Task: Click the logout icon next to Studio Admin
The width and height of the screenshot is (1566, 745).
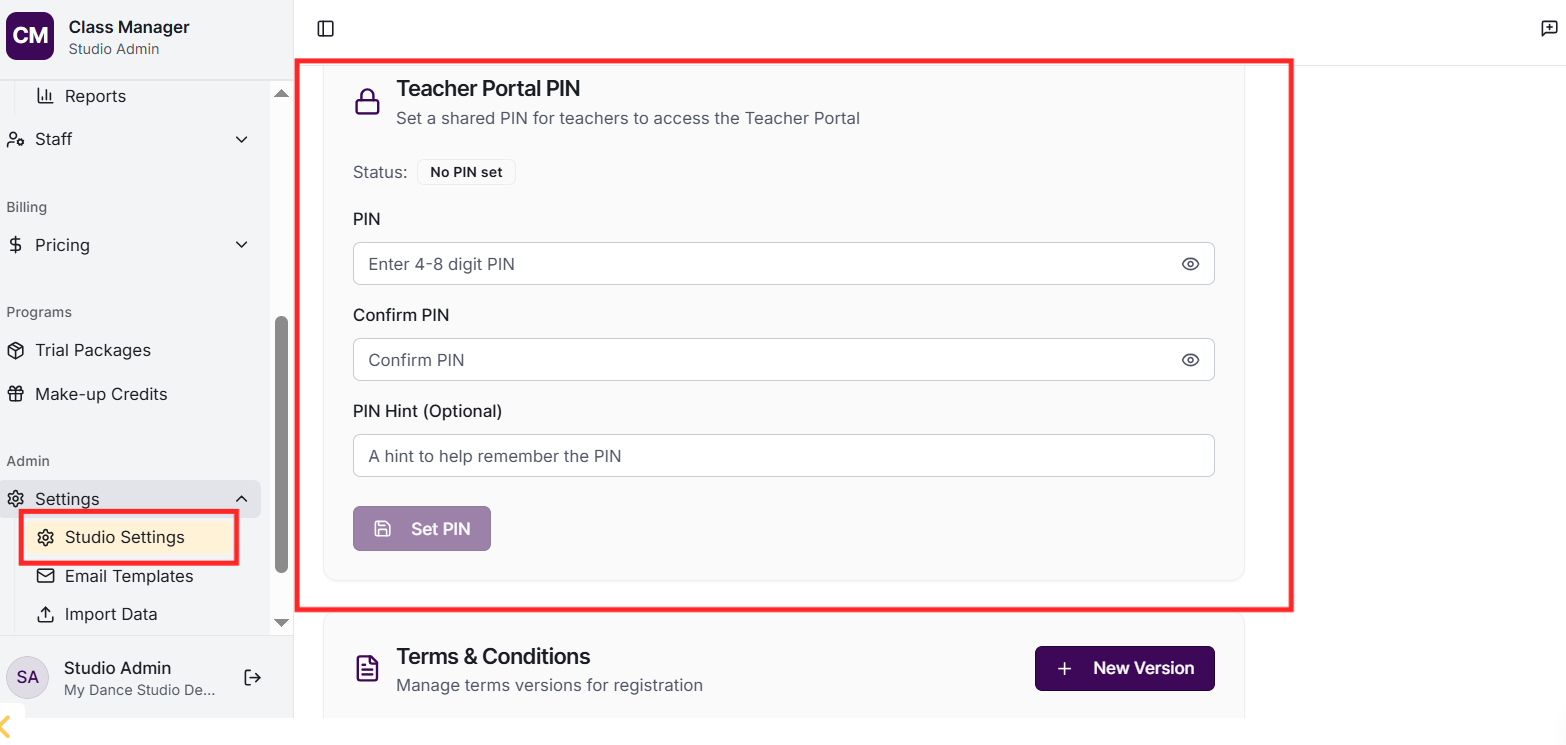Action: (x=253, y=678)
